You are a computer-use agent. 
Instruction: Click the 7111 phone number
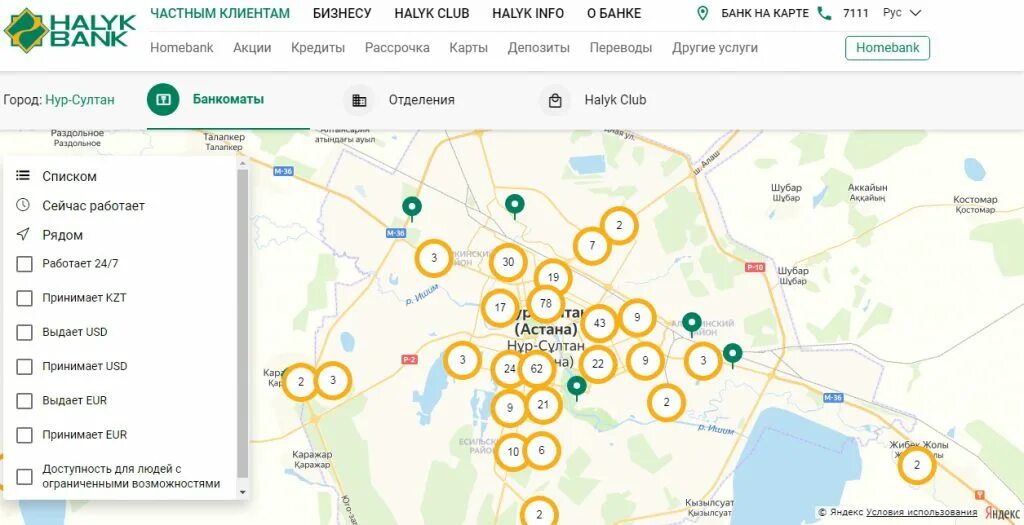(856, 13)
